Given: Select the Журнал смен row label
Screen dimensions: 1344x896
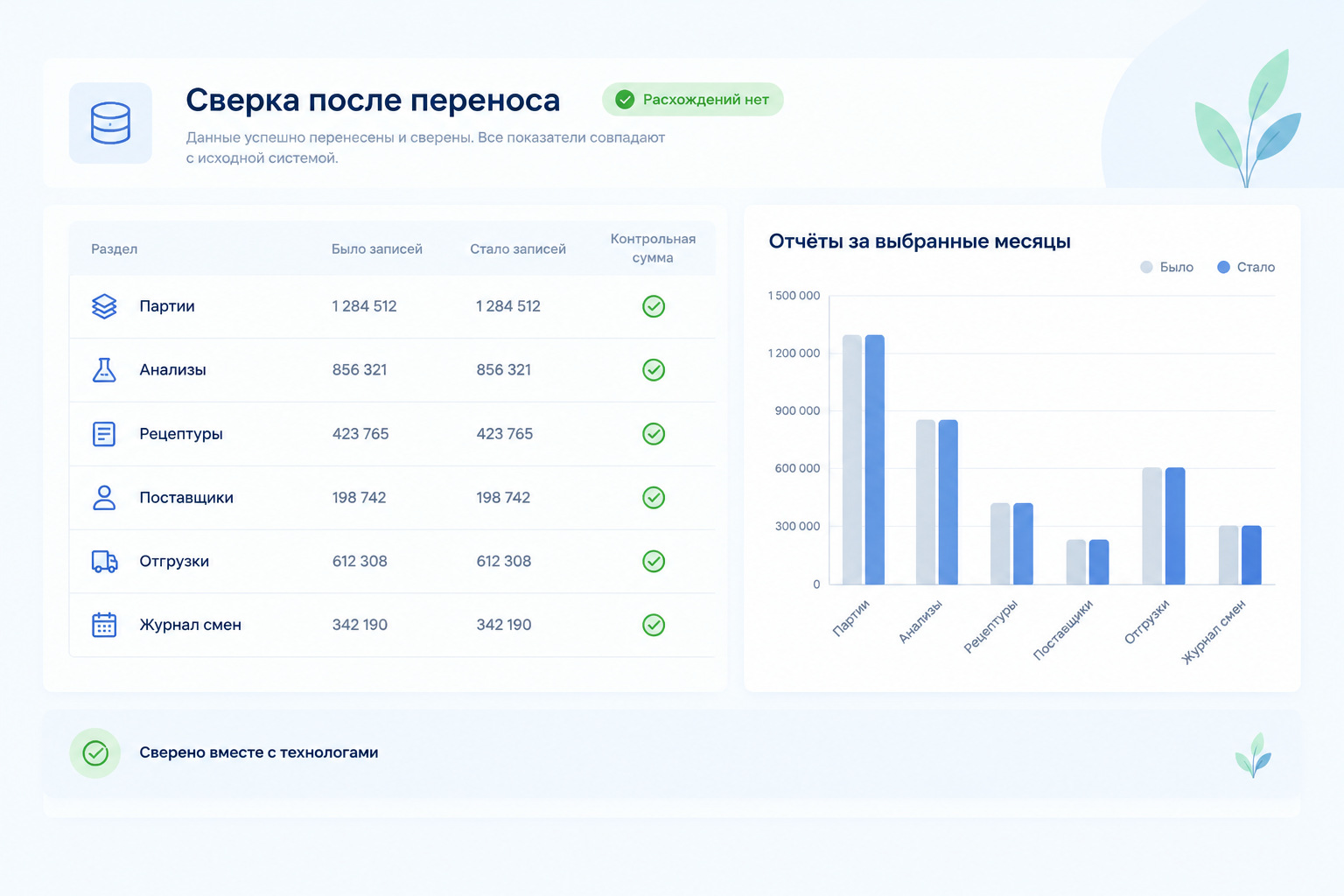Looking at the screenshot, I should 191,625.
